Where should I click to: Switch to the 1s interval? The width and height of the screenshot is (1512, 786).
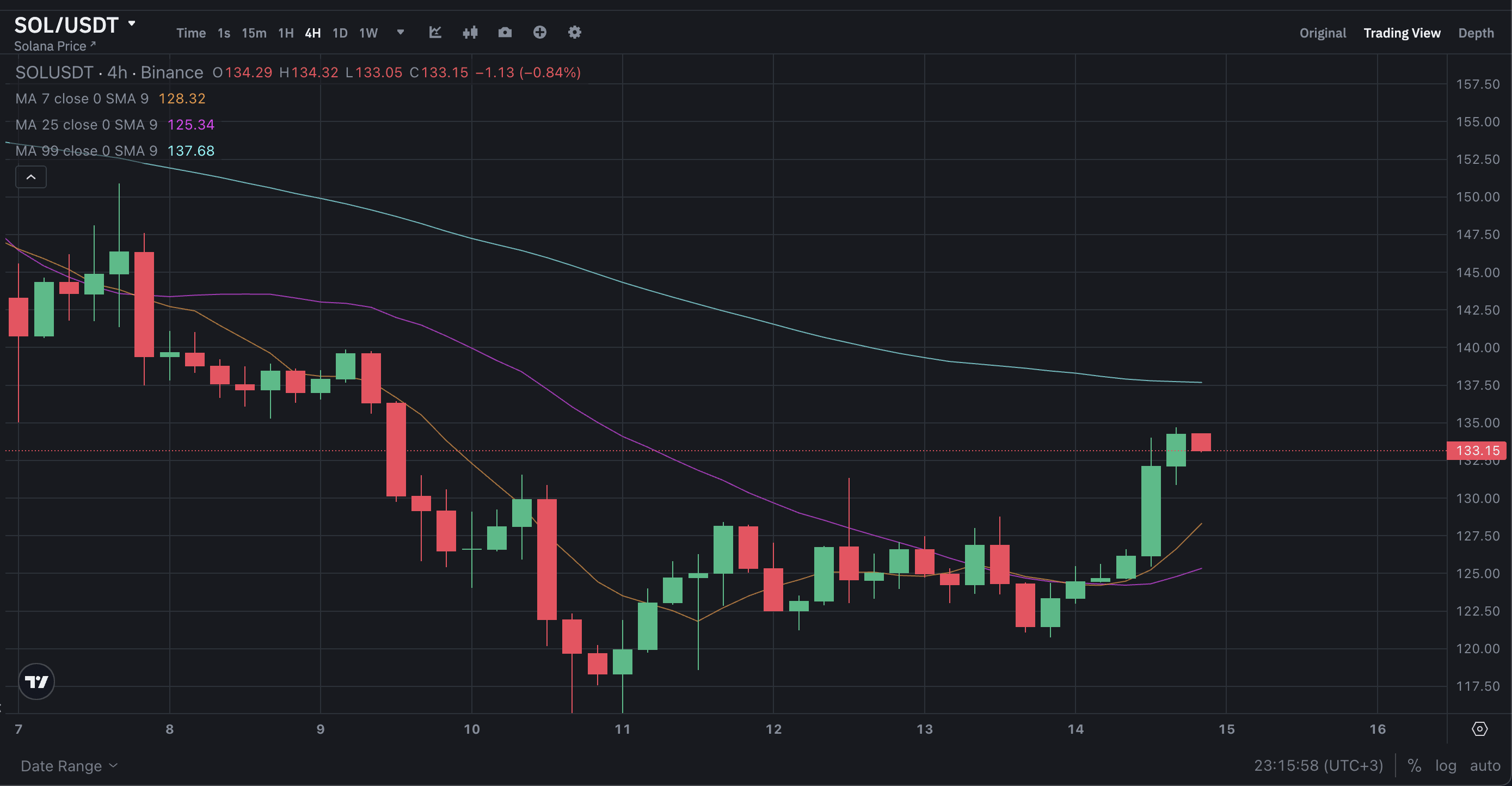[224, 33]
